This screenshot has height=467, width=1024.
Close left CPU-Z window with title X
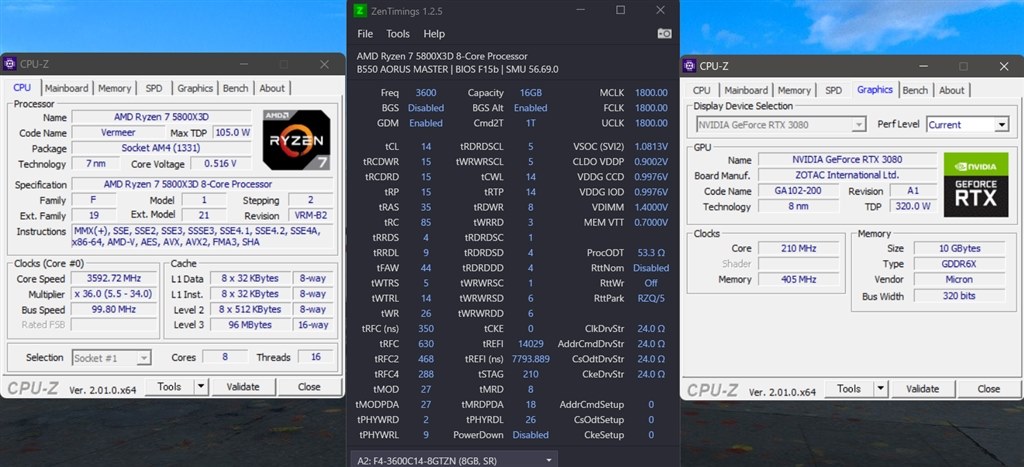click(325, 64)
